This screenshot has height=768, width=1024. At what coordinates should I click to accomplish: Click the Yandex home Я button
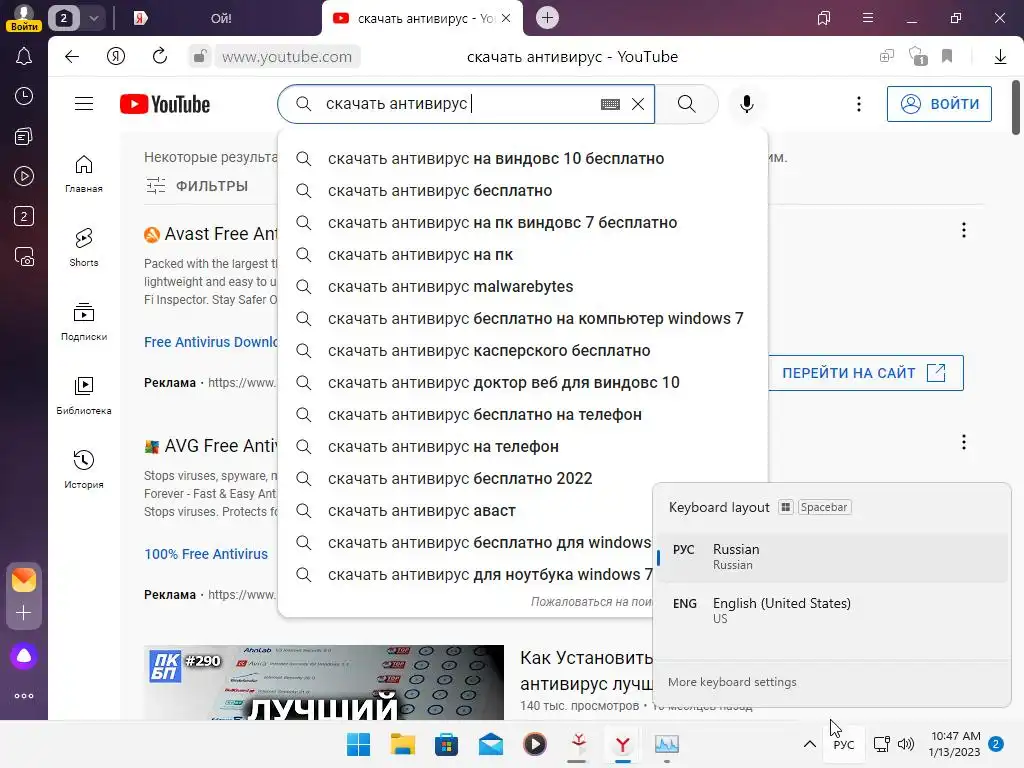click(116, 57)
